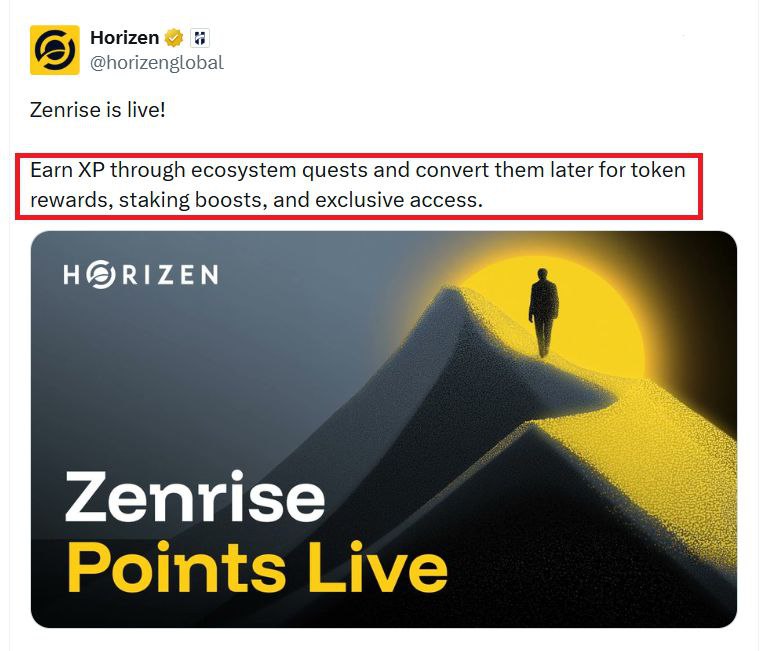Click the silhouetted walking figure in banner
The image size is (768, 651).
click(x=543, y=312)
